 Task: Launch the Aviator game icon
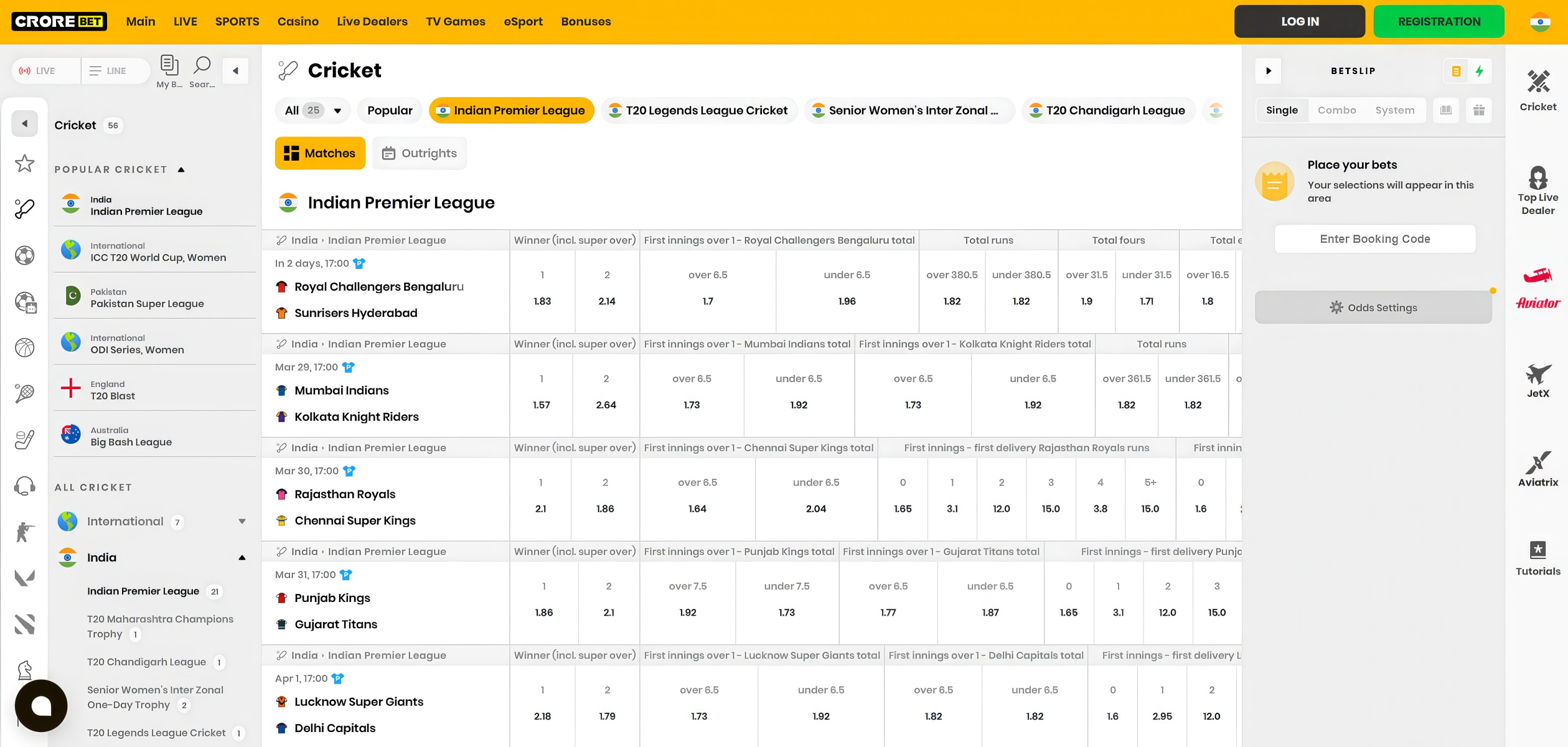click(1537, 288)
